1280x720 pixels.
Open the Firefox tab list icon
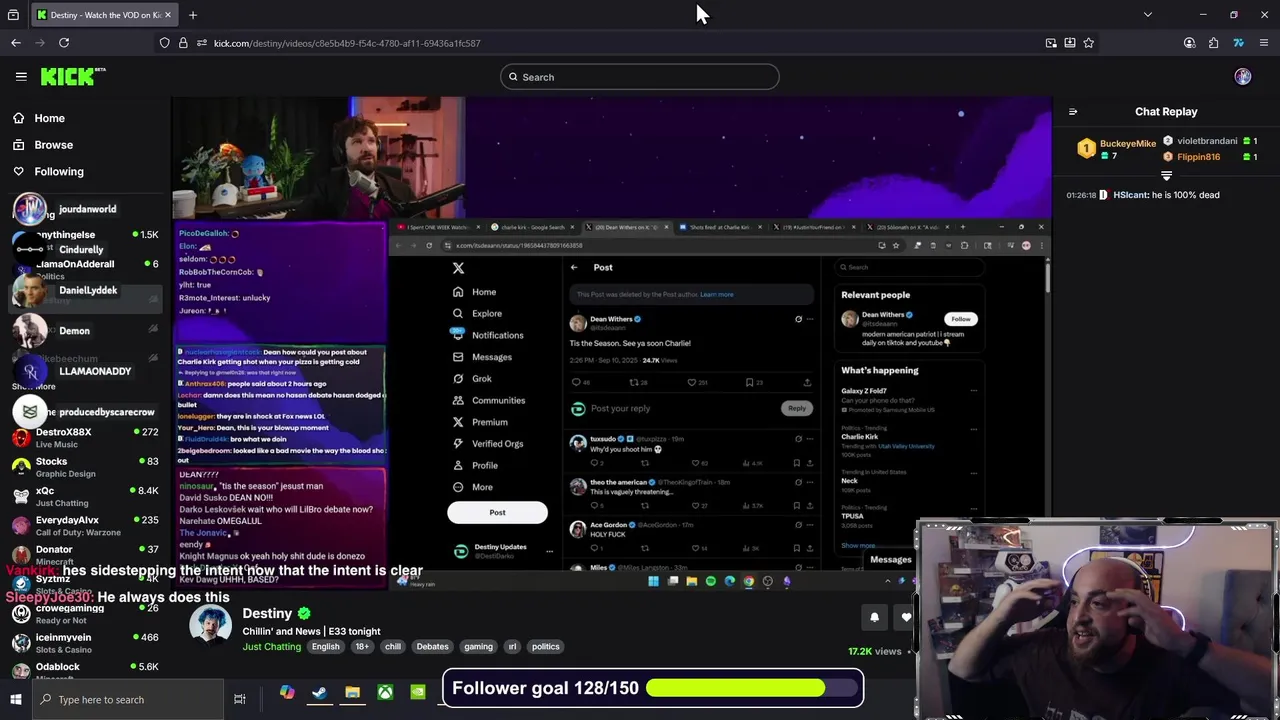coord(14,15)
